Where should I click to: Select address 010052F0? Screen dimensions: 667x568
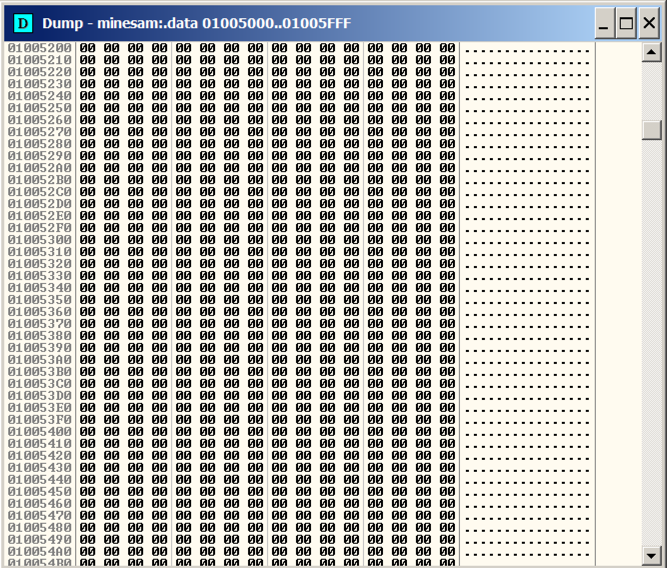40,228
